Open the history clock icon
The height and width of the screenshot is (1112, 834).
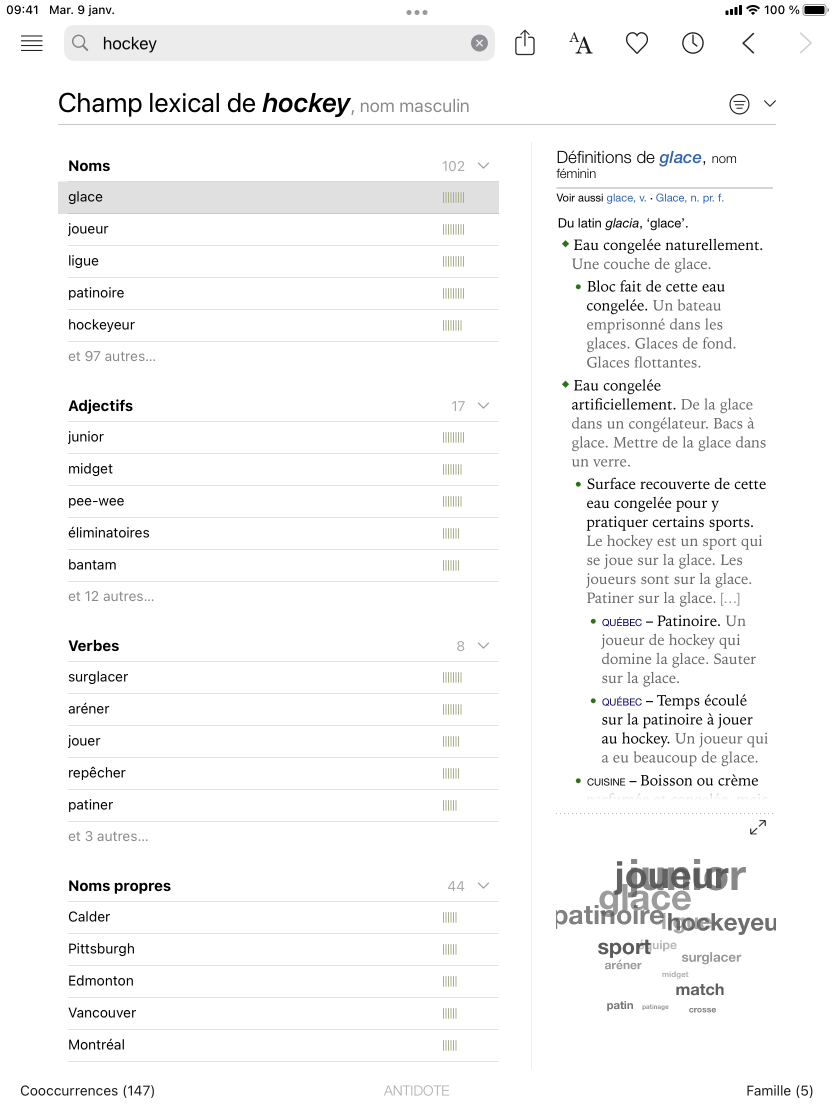[693, 43]
